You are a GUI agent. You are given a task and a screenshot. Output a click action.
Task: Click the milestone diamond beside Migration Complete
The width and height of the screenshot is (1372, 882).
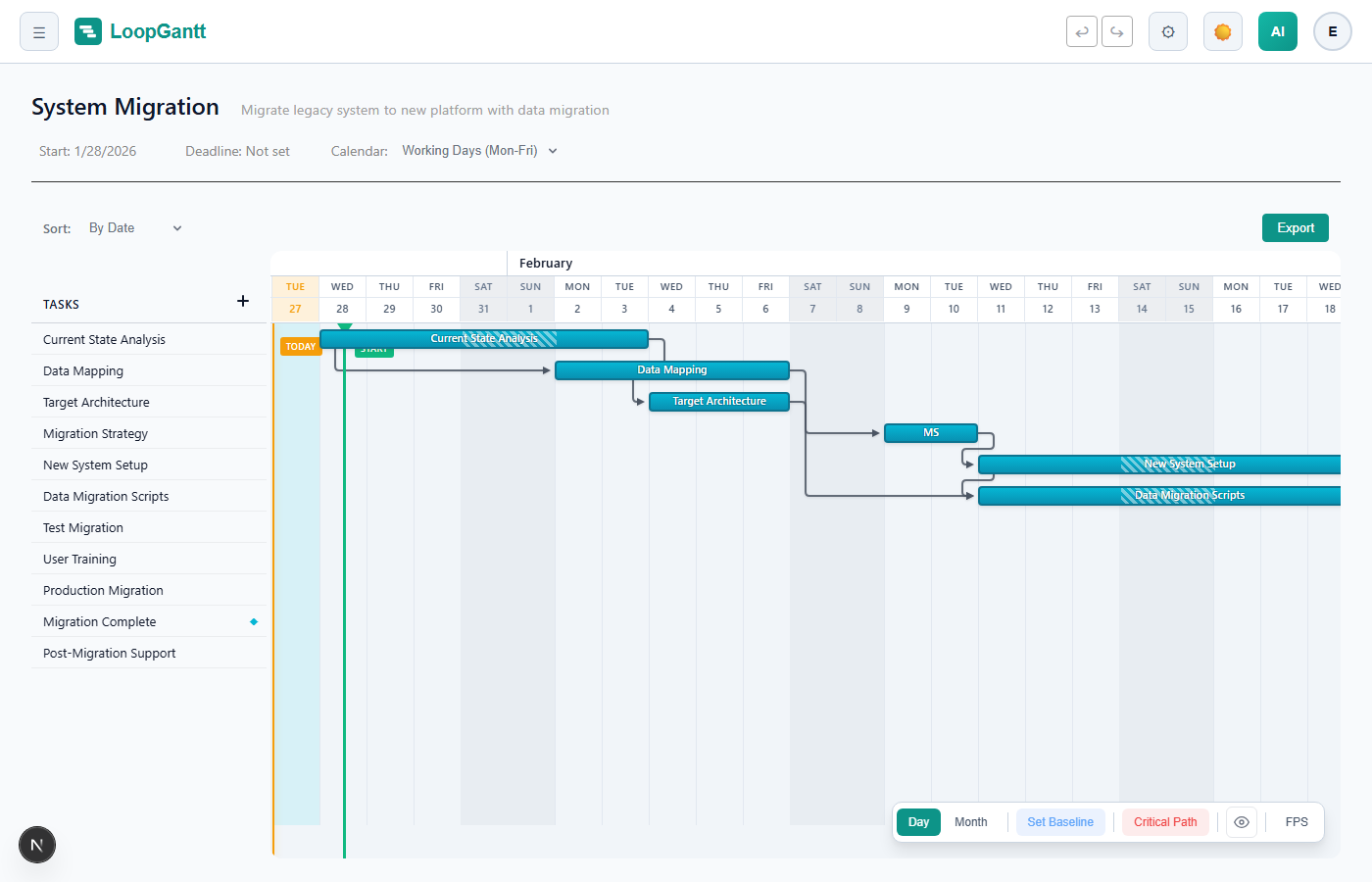tap(254, 620)
